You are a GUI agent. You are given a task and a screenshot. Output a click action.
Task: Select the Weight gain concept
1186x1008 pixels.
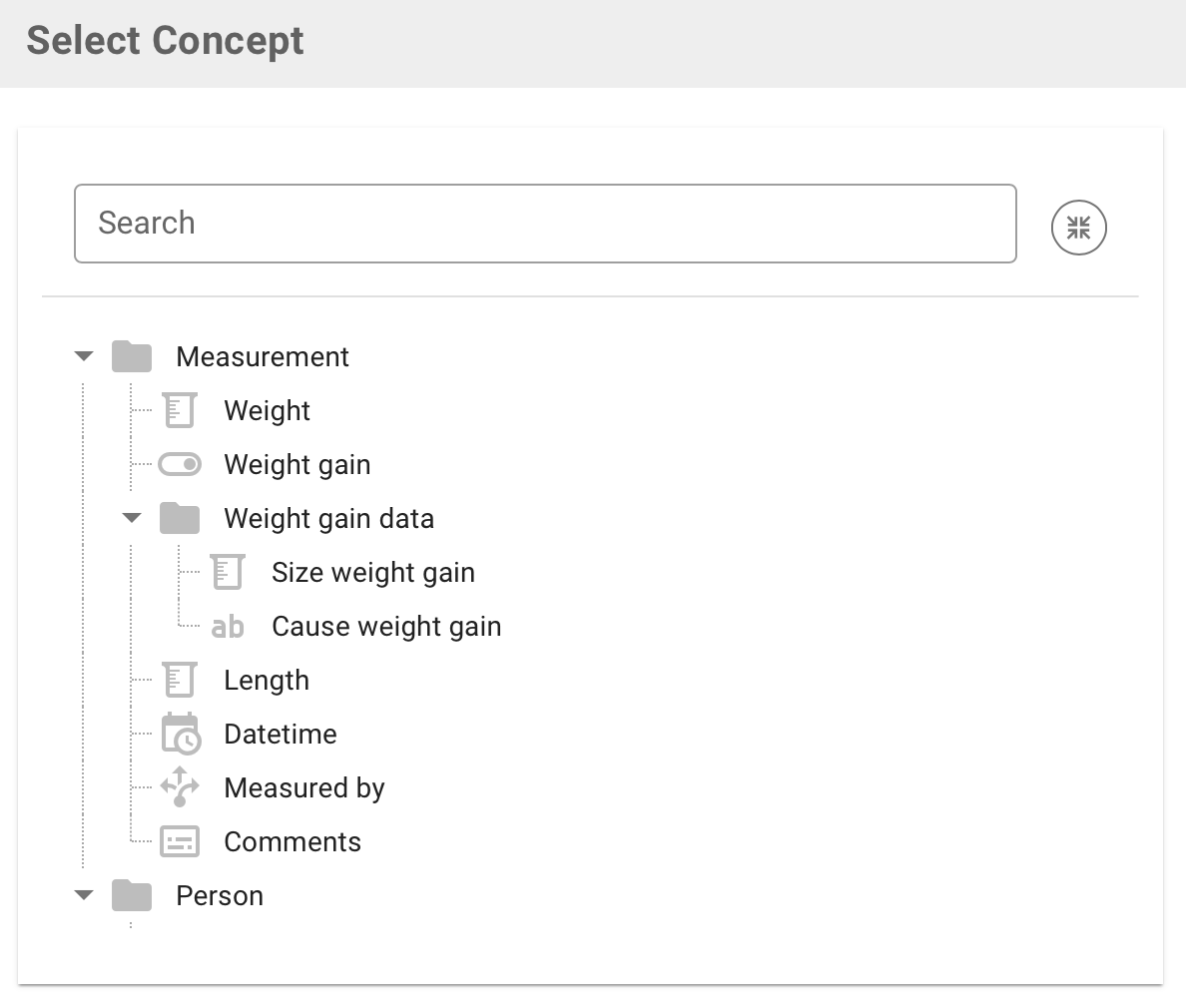click(x=296, y=464)
